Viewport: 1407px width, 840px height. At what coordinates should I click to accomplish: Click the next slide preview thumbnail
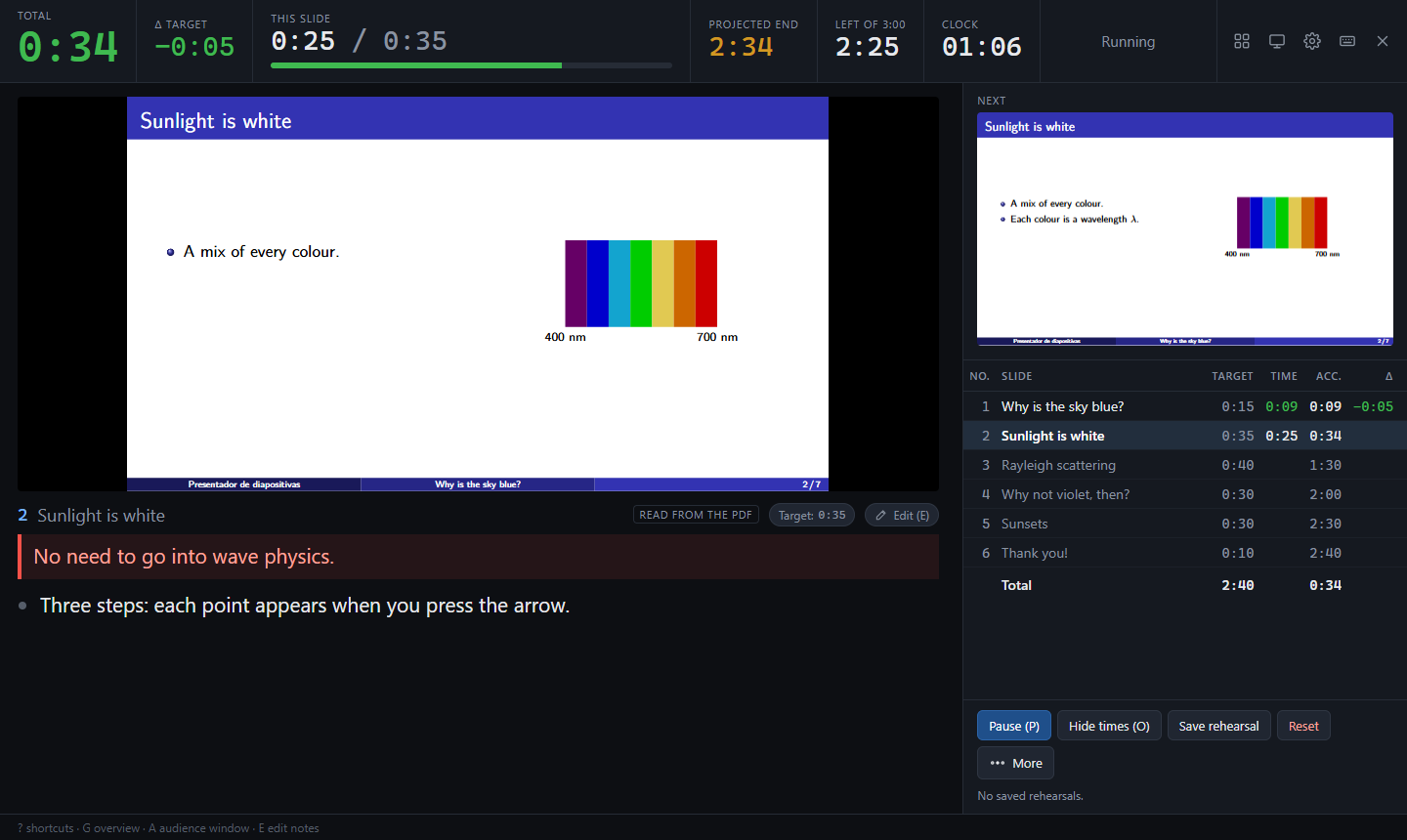pos(1185,230)
